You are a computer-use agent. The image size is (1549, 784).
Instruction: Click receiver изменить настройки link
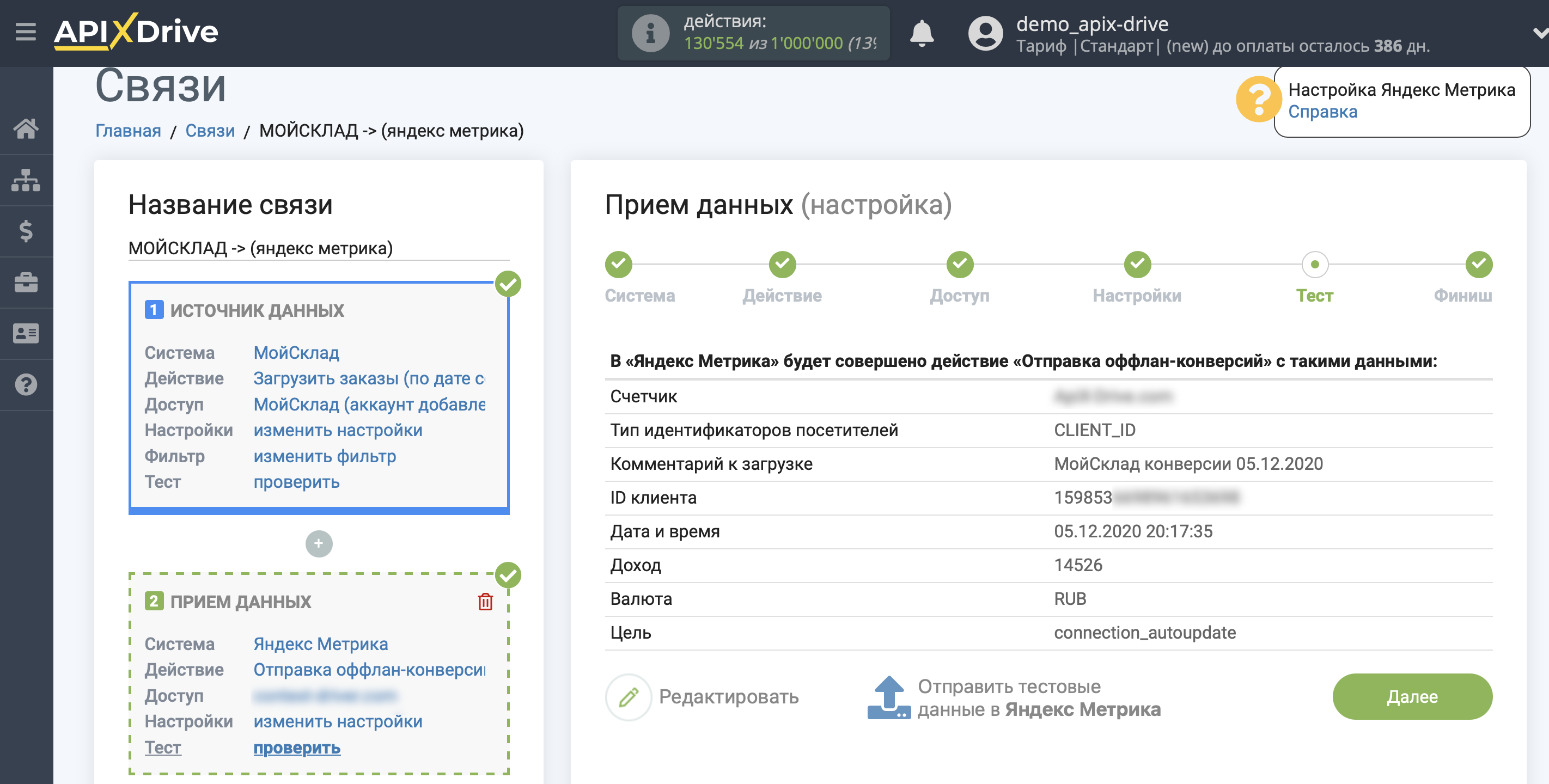click(337, 721)
